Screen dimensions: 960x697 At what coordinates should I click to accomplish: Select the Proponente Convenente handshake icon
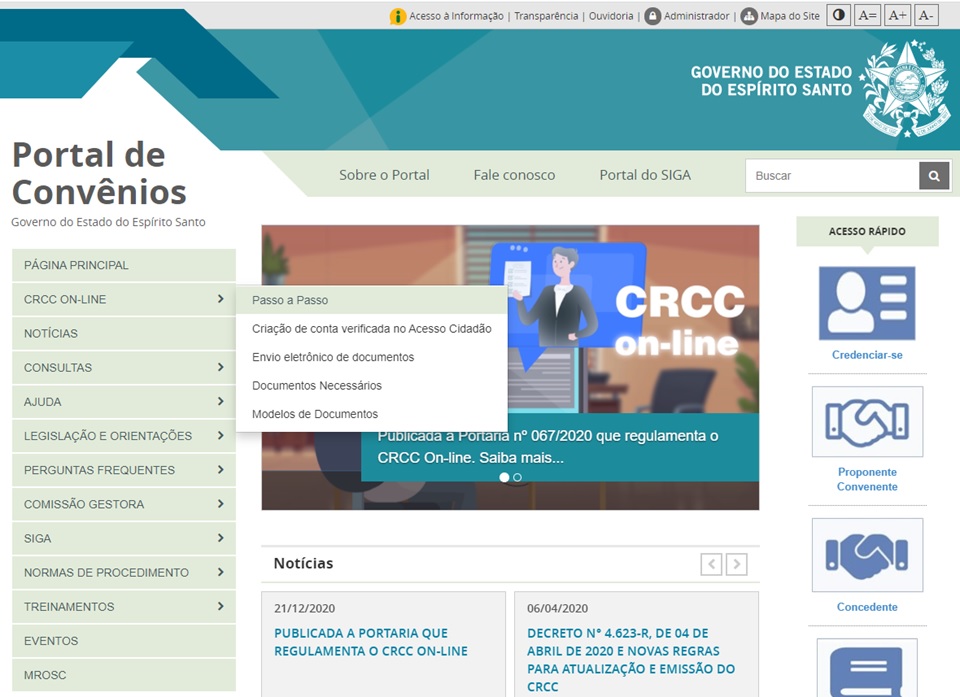click(x=866, y=421)
